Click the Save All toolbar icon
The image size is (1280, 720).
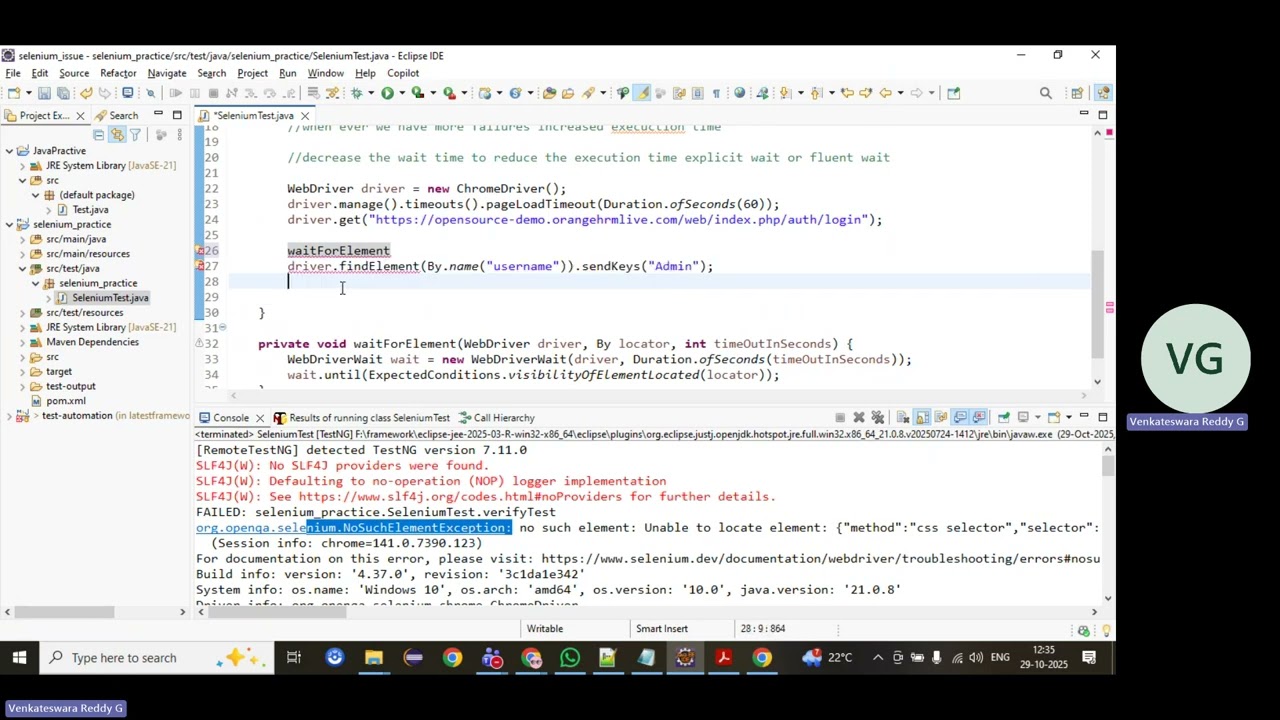point(63,93)
